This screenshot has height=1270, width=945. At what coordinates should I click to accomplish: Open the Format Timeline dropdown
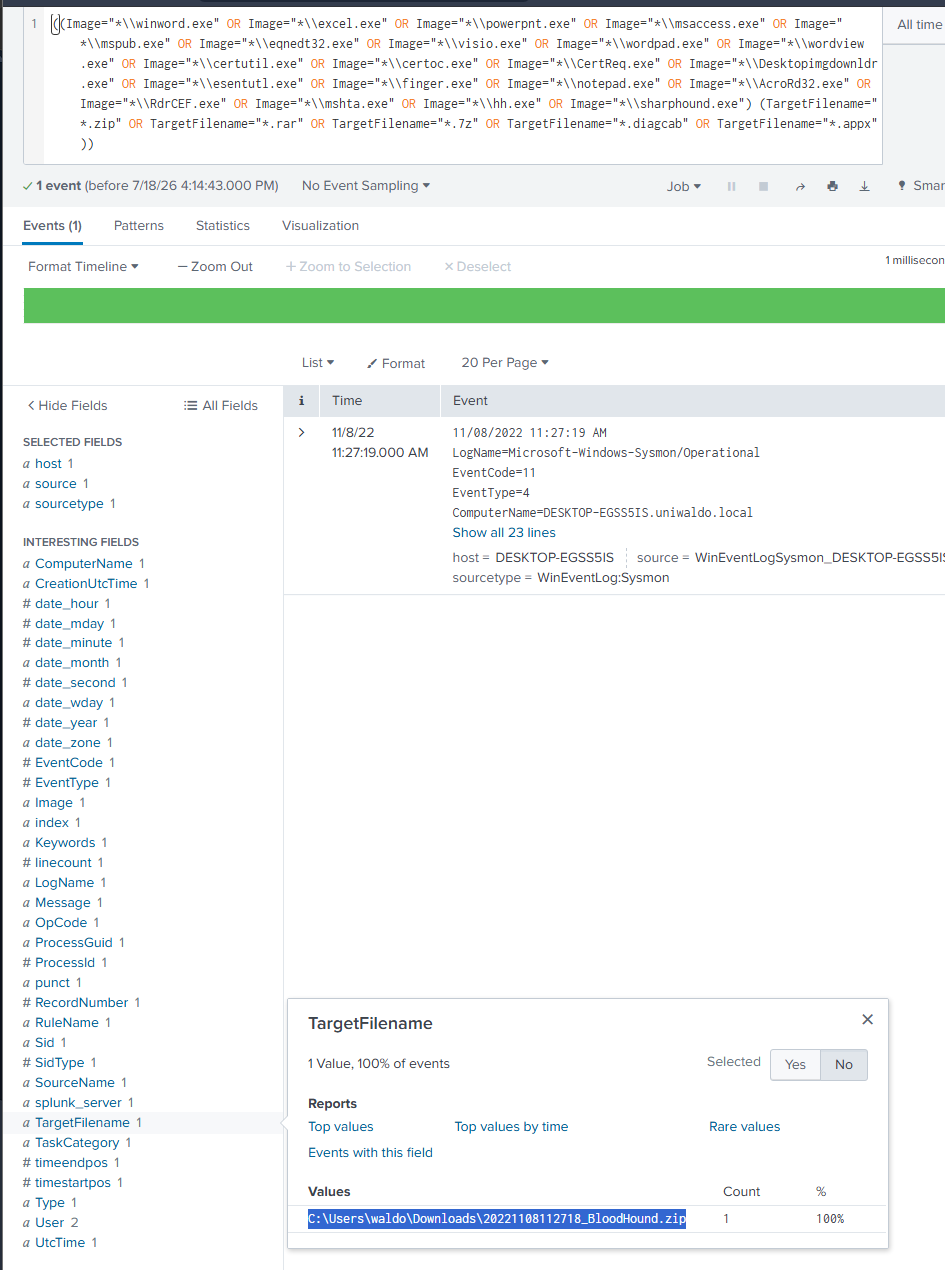(83, 266)
